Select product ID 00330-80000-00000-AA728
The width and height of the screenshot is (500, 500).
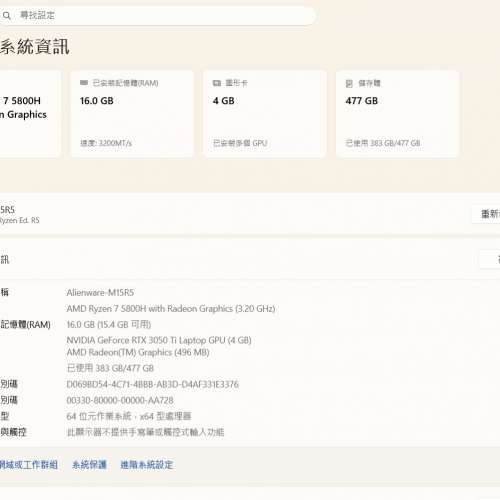click(x=120, y=400)
